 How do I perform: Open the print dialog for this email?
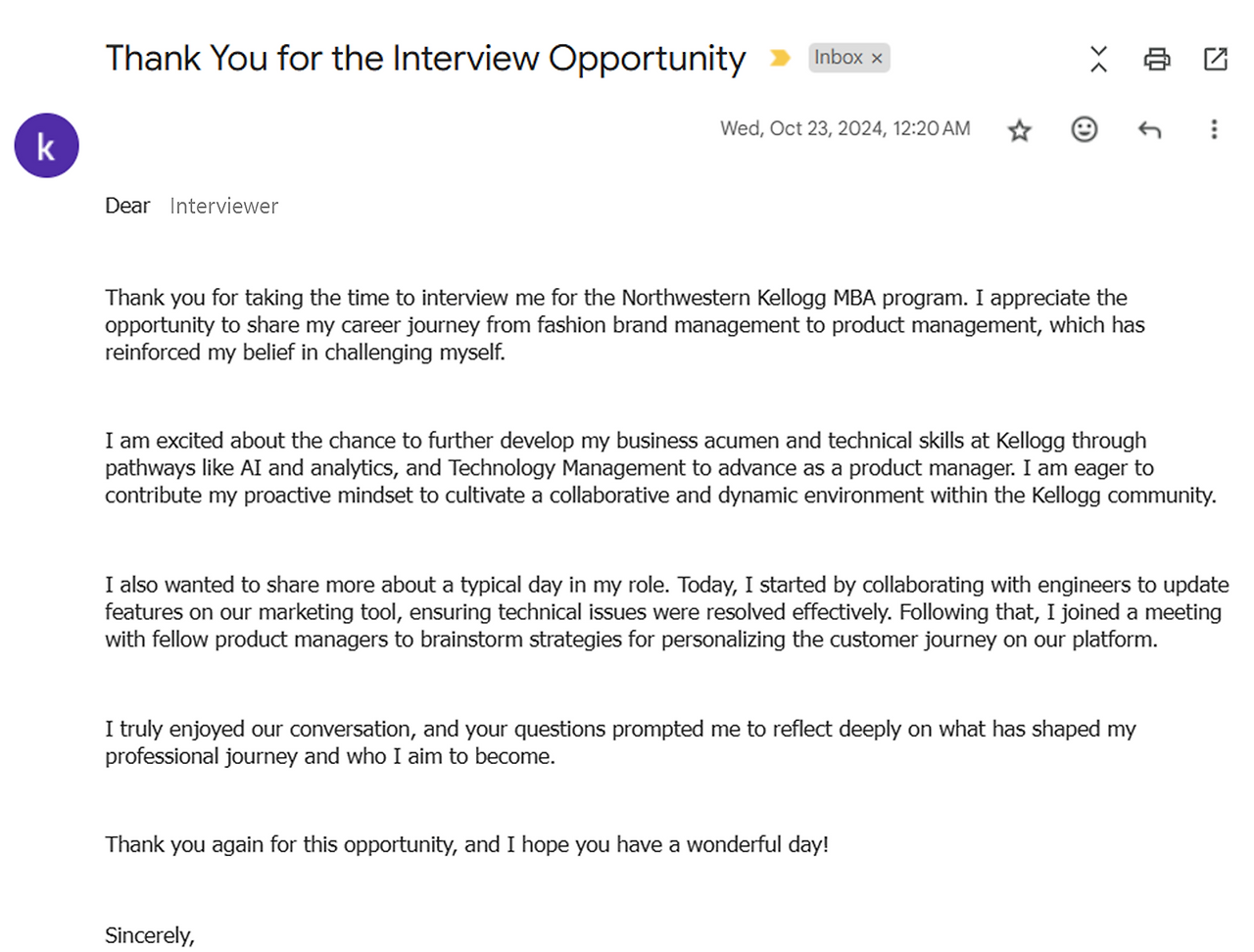click(x=1157, y=59)
